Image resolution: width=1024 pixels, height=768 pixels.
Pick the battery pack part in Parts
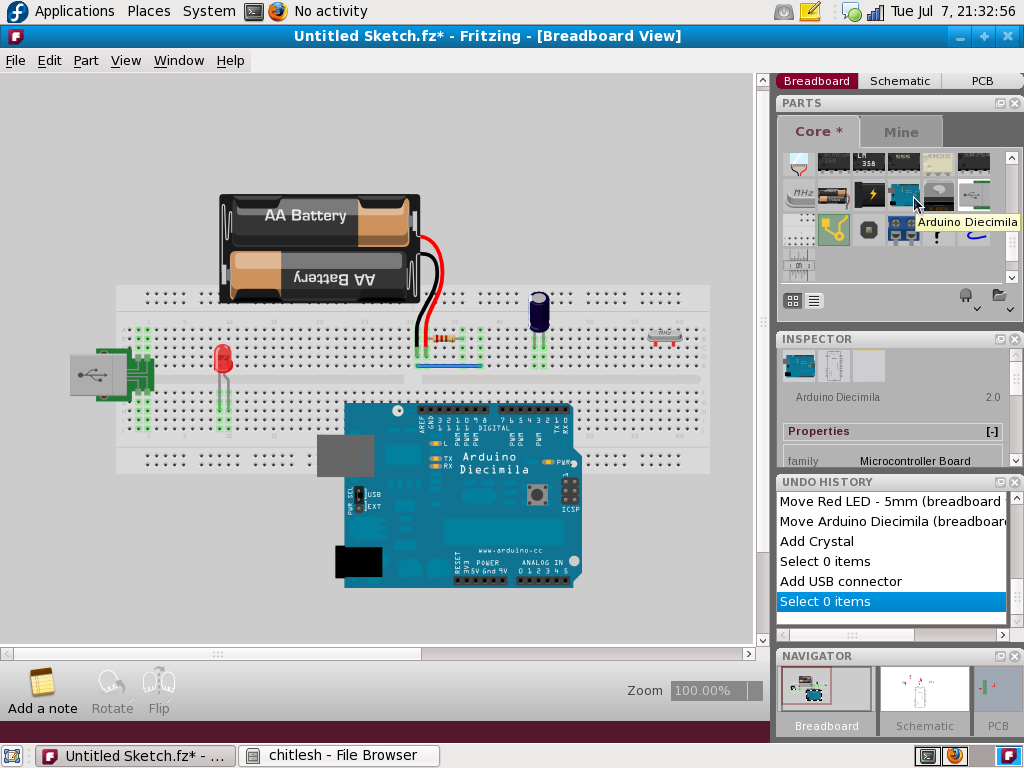click(x=833, y=196)
